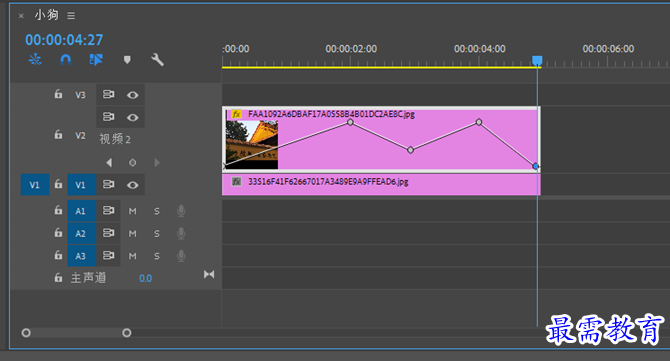This screenshot has height=361, width=670.
Task: Click the fx badge on FAA1092A clip
Action: (x=236, y=114)
